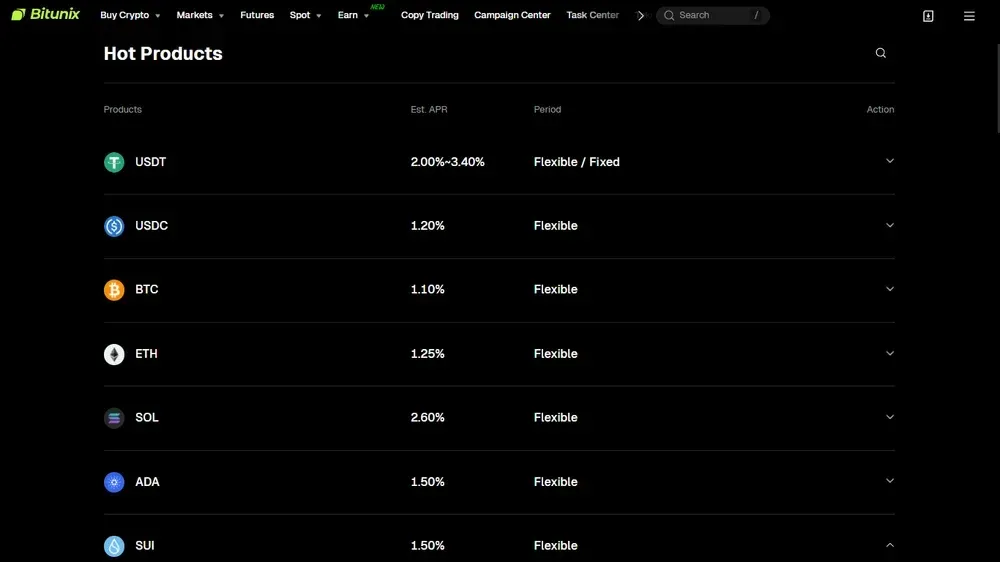Click the BTC coin icon
This screenshot has height=562, width=1000.
coord(114,290)
